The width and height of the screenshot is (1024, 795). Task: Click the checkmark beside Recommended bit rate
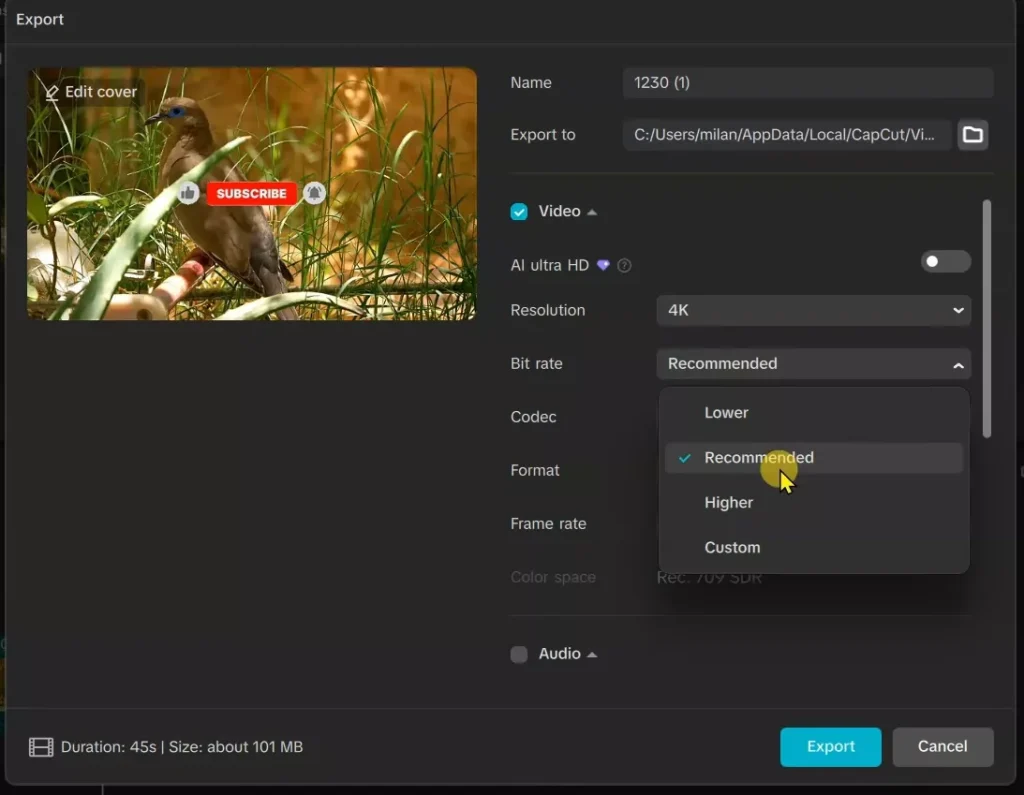[684, 458]
